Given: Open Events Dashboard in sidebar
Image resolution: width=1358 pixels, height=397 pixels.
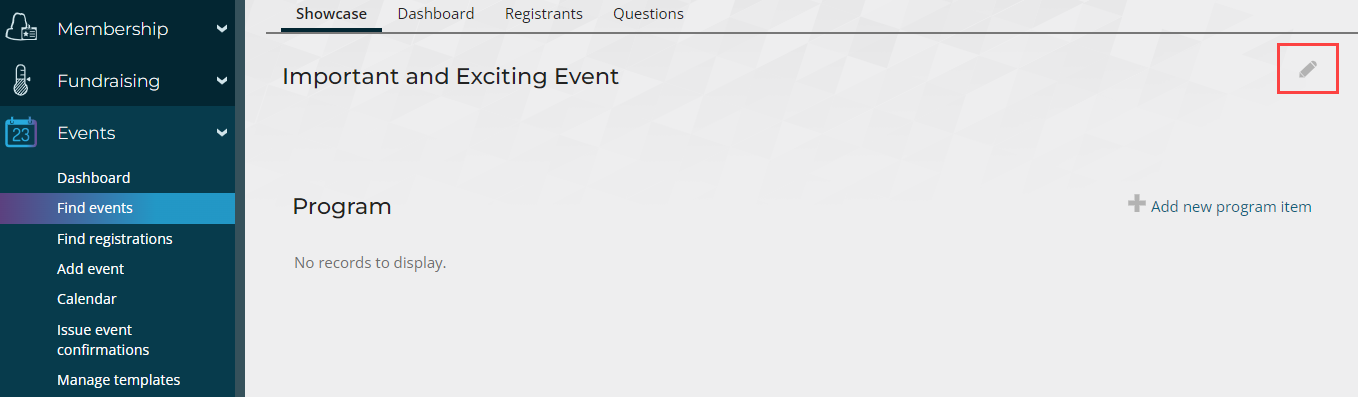Looking at the screenshot, I should point(94,178).
